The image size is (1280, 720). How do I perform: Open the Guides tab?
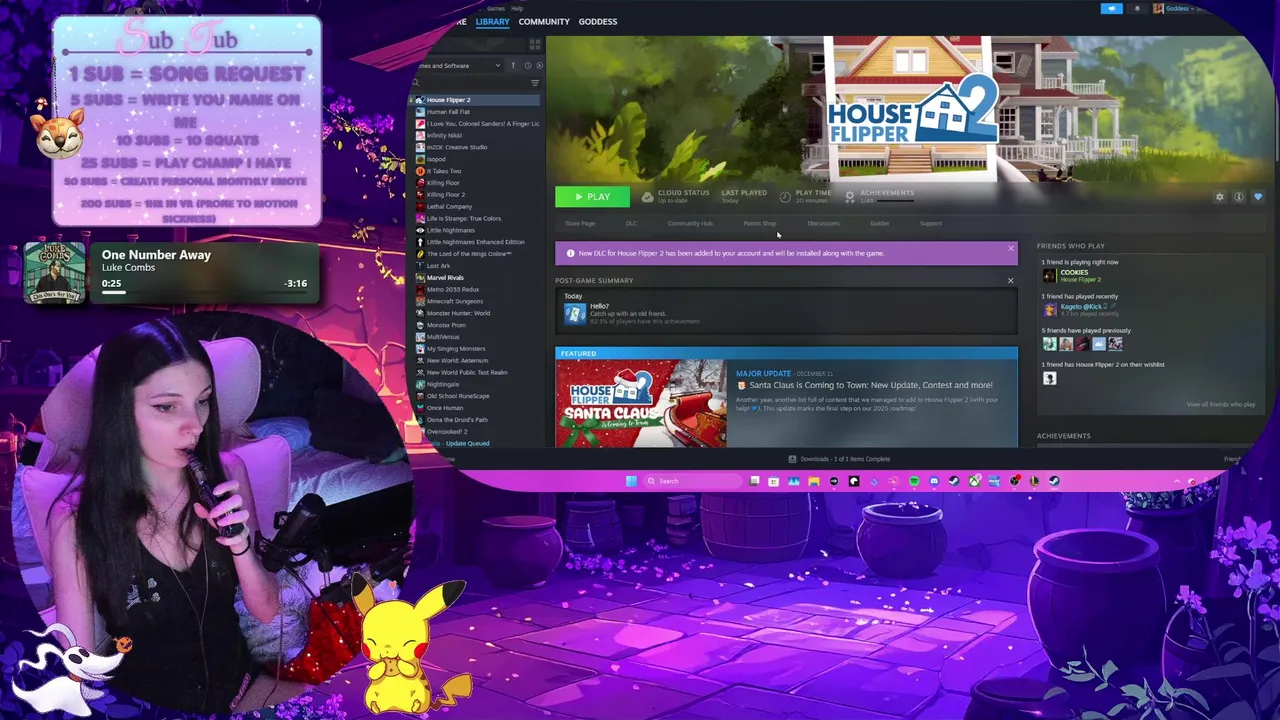[880, 223]
